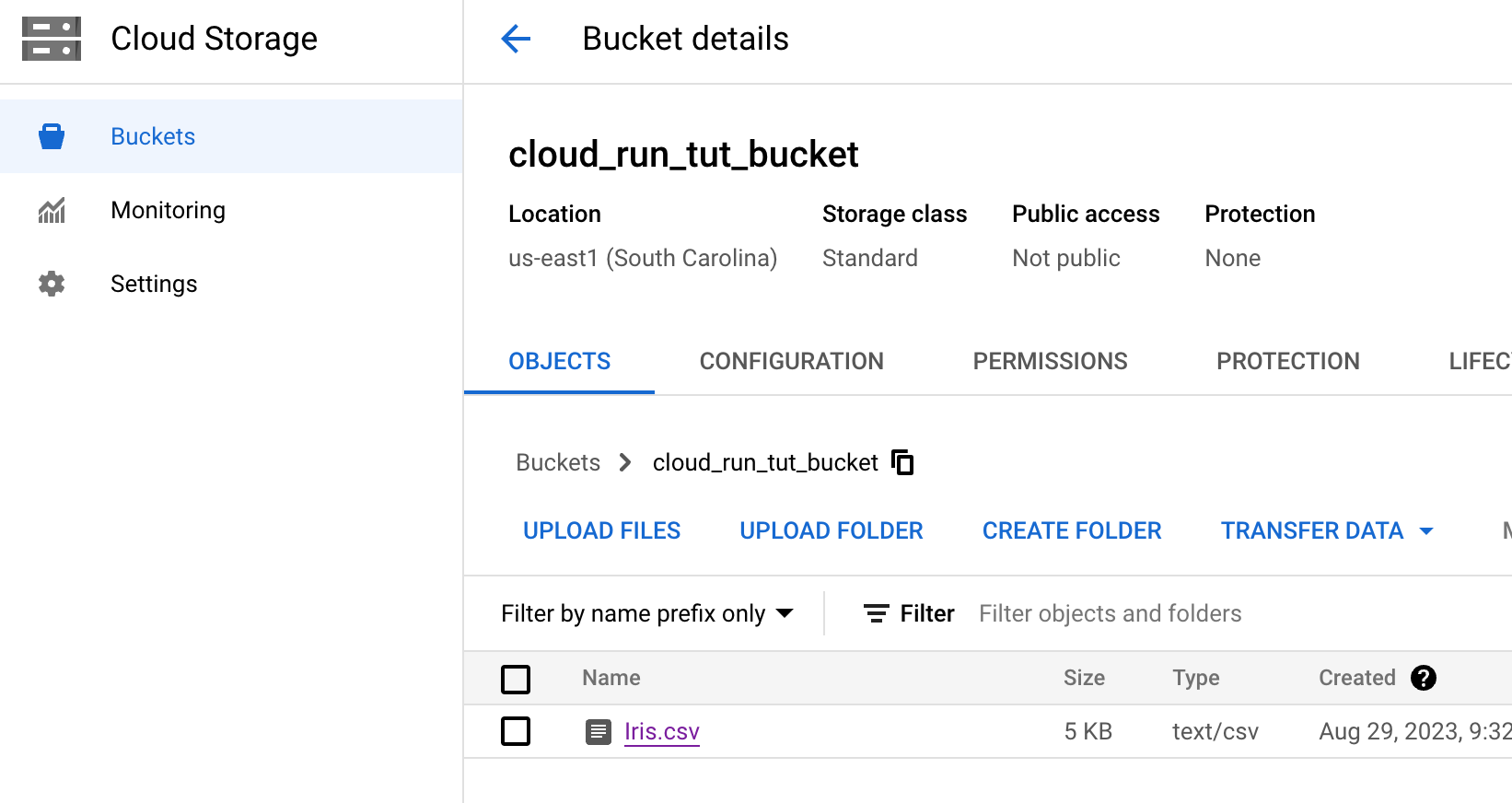Click the Buckets bucket icon in sidebar
The image size is (1512, 803).
(x=52, y=136)
